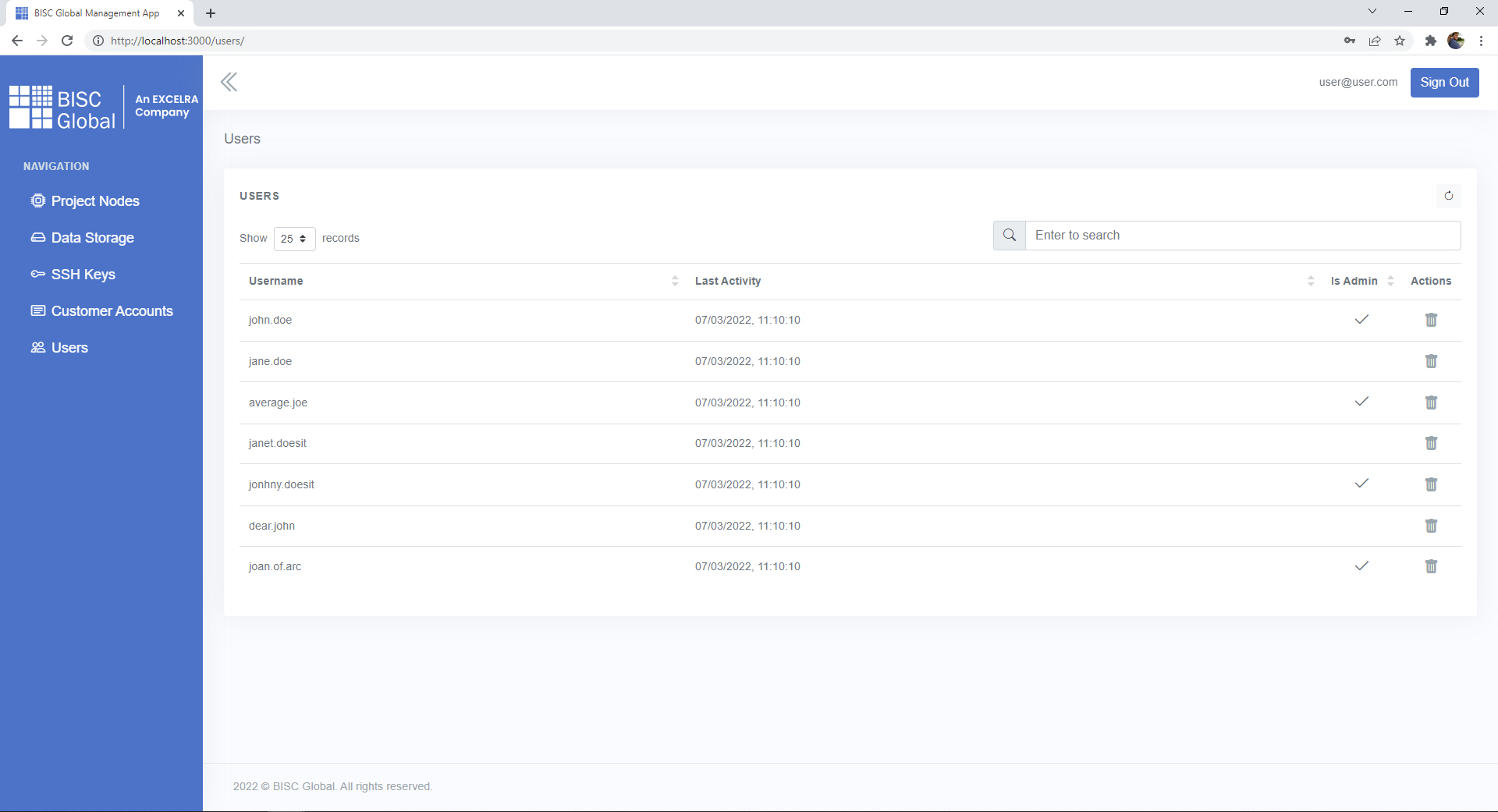Click admin checkmark for john.doe

[1361, 319]
